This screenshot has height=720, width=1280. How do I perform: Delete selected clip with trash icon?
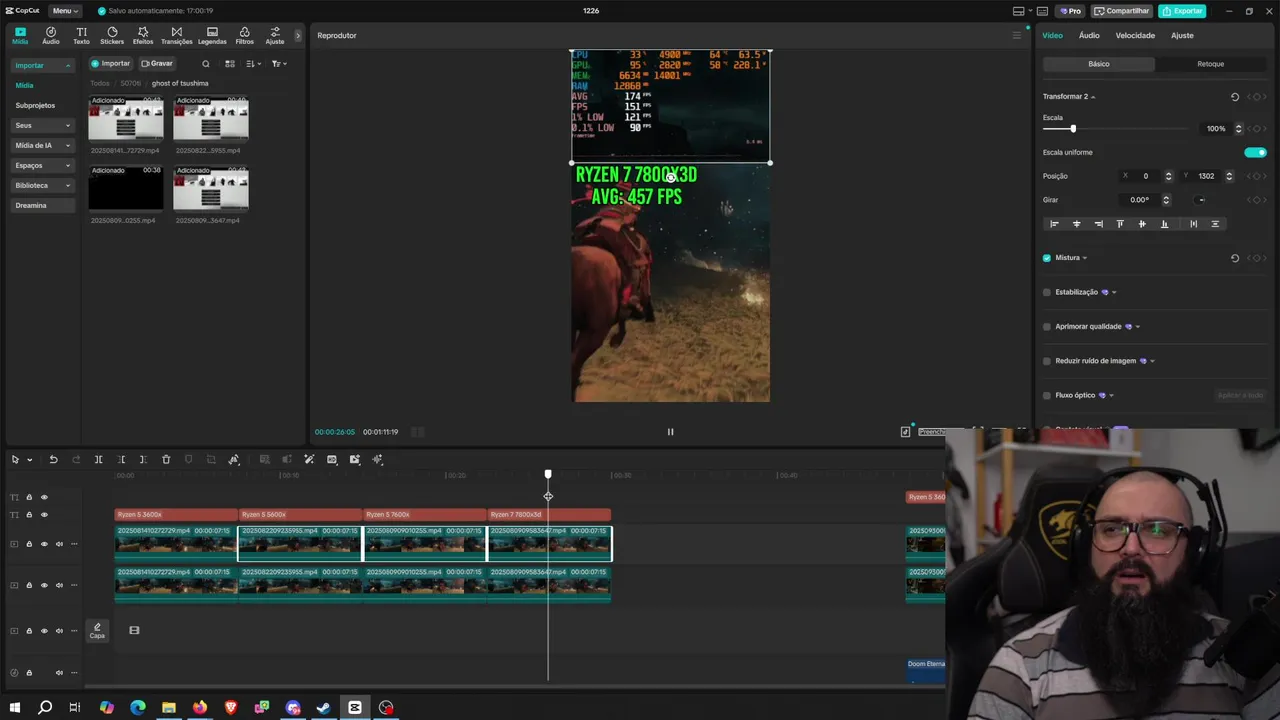[166, 460]
